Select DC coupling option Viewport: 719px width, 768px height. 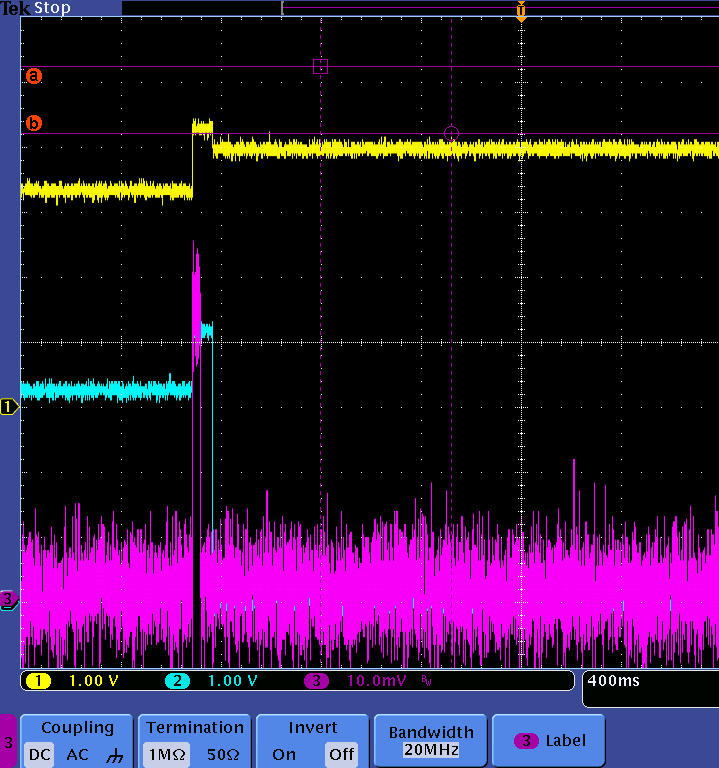[40, 754]
